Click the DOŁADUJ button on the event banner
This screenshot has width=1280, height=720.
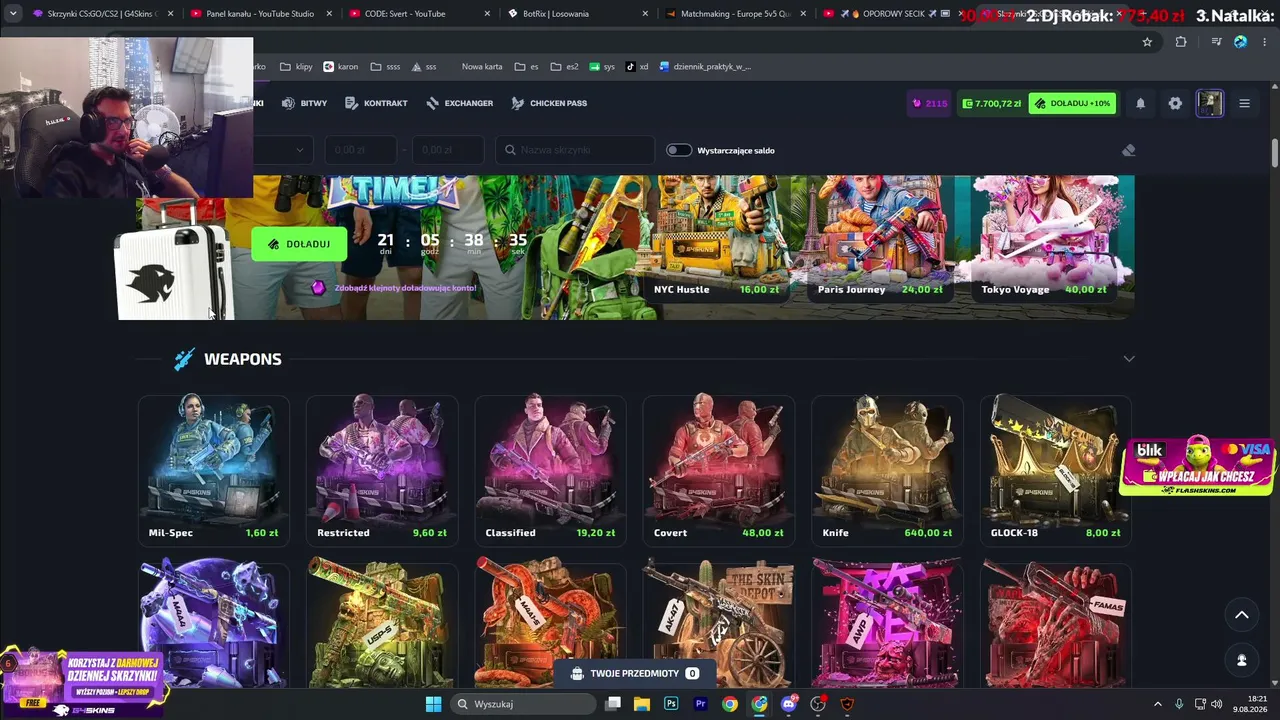299,244
